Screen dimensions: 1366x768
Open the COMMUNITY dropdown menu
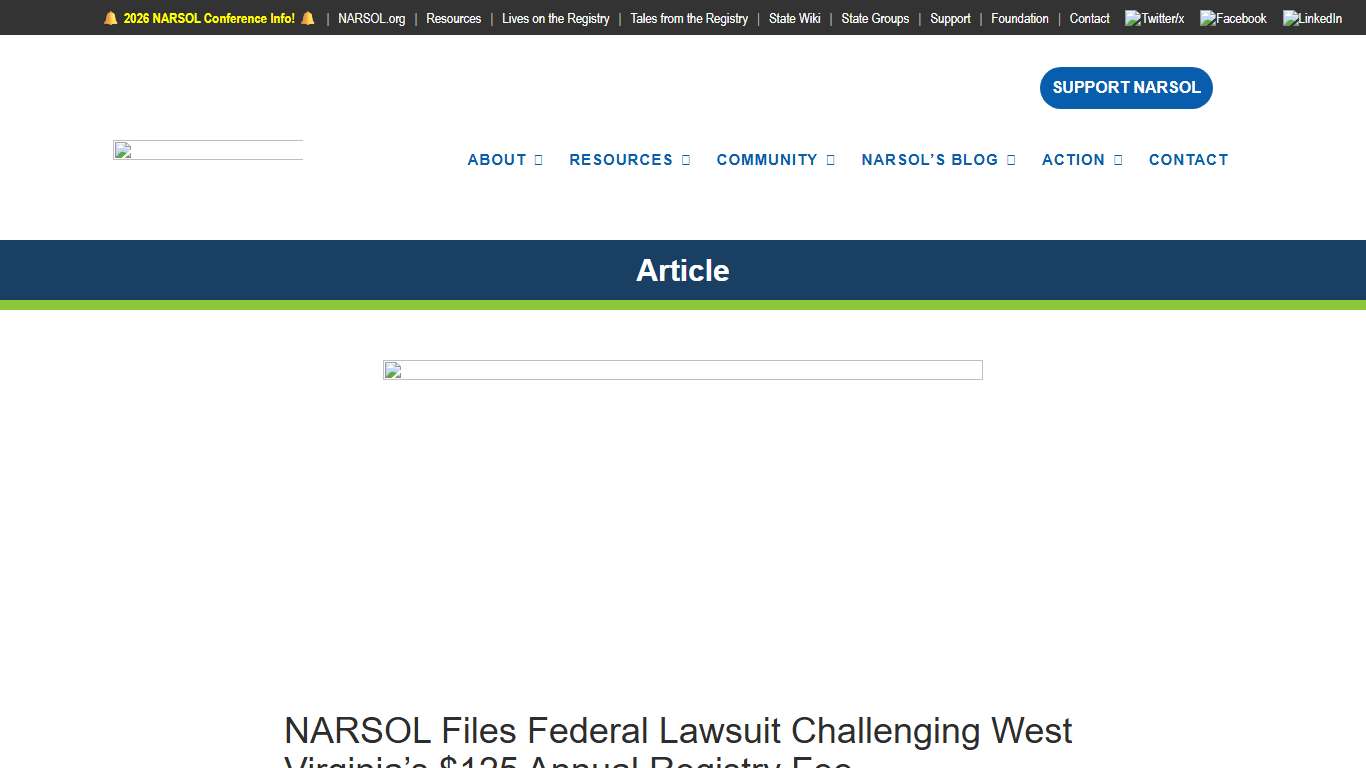pyautogui.click(x=768, y=160)
